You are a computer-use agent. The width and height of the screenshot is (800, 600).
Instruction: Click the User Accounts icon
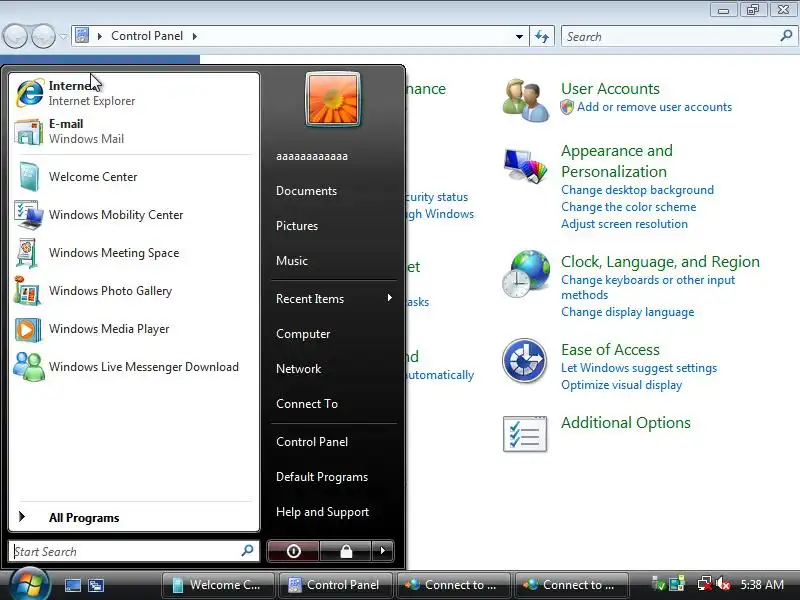point(526,100)
